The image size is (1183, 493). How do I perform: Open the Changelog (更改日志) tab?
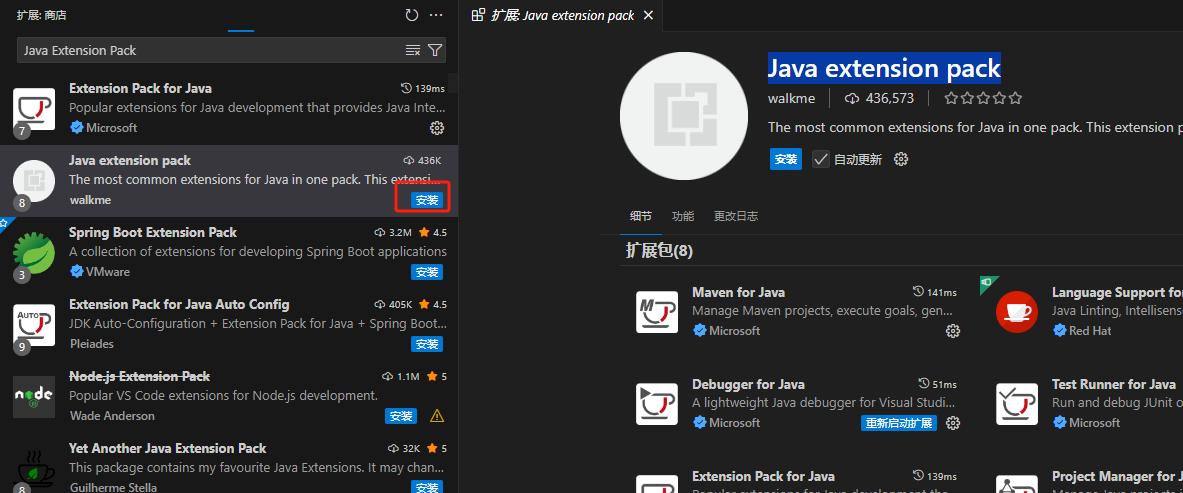click(x=736, y=216)
